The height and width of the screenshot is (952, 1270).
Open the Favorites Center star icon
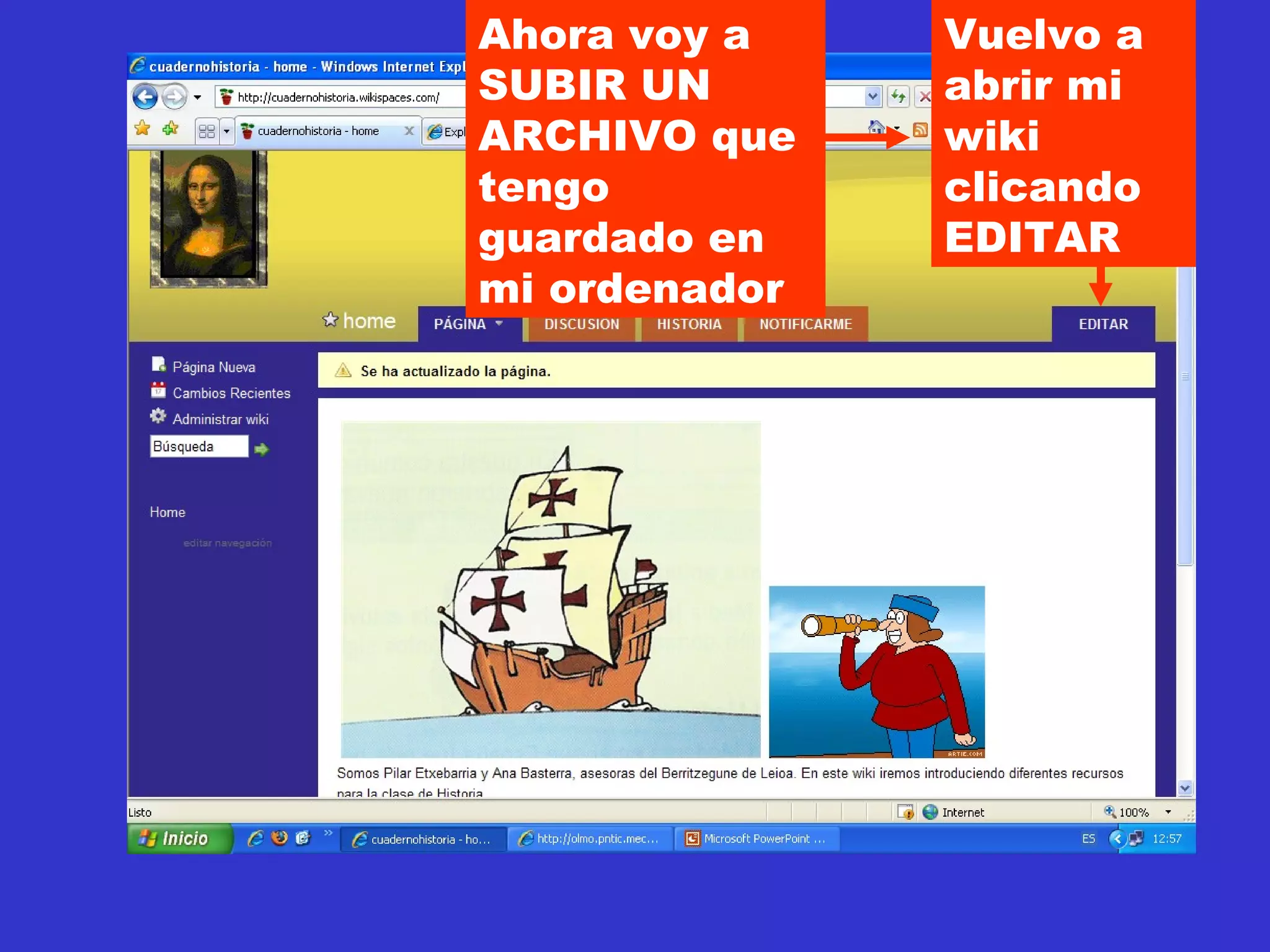click(x=143, y=129)
